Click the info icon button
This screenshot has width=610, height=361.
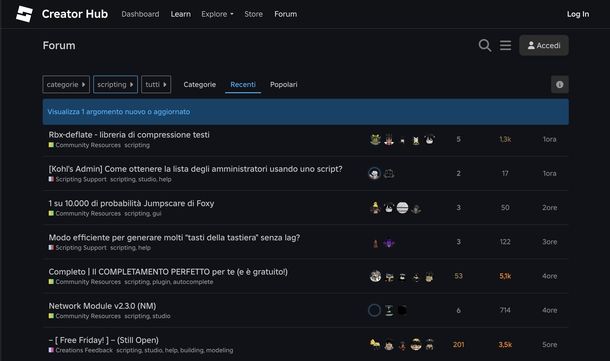coord(559,84)
